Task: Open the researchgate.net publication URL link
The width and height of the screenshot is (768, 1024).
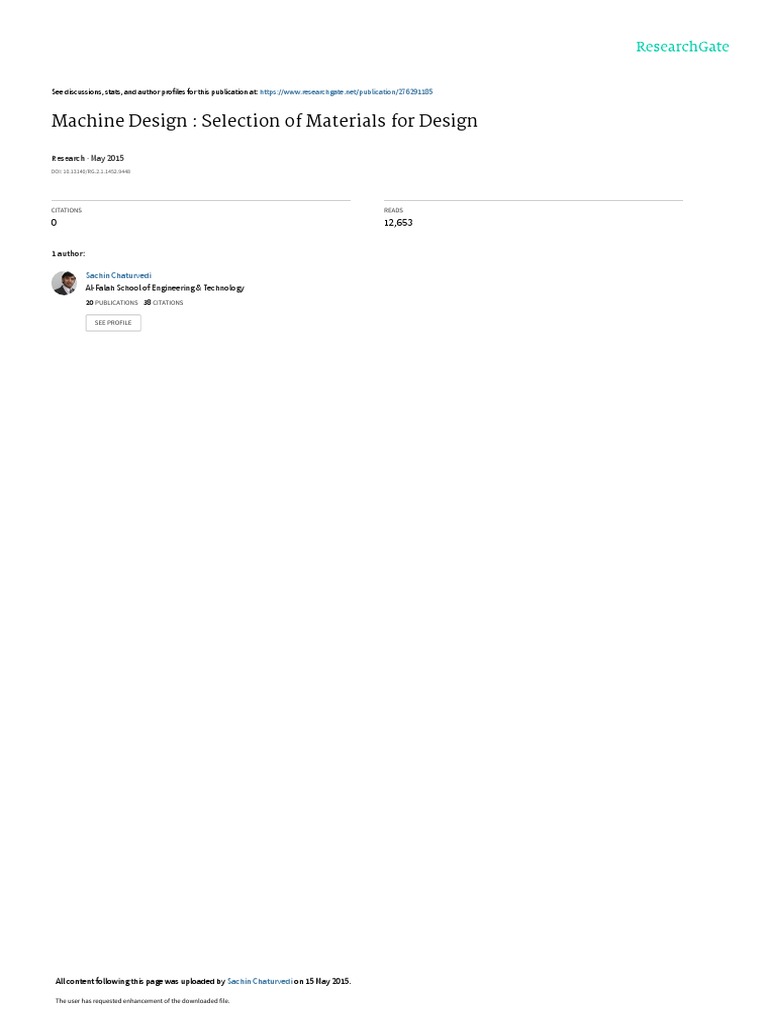Action: (346, 92)
